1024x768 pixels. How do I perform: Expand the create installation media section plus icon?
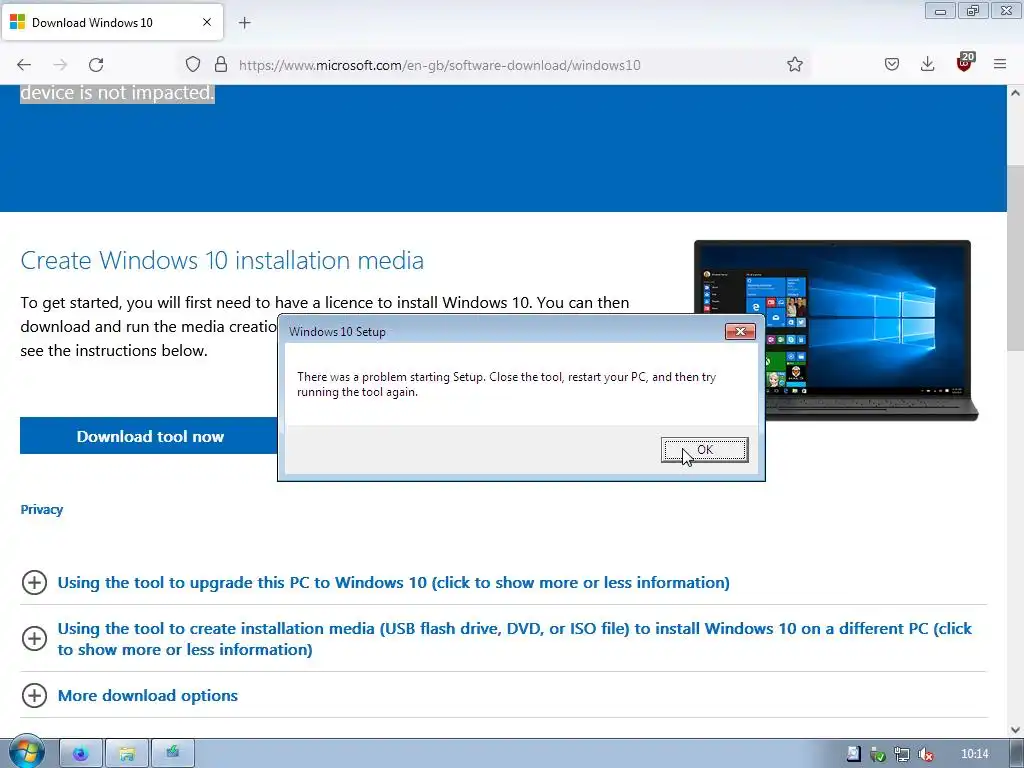35,639
